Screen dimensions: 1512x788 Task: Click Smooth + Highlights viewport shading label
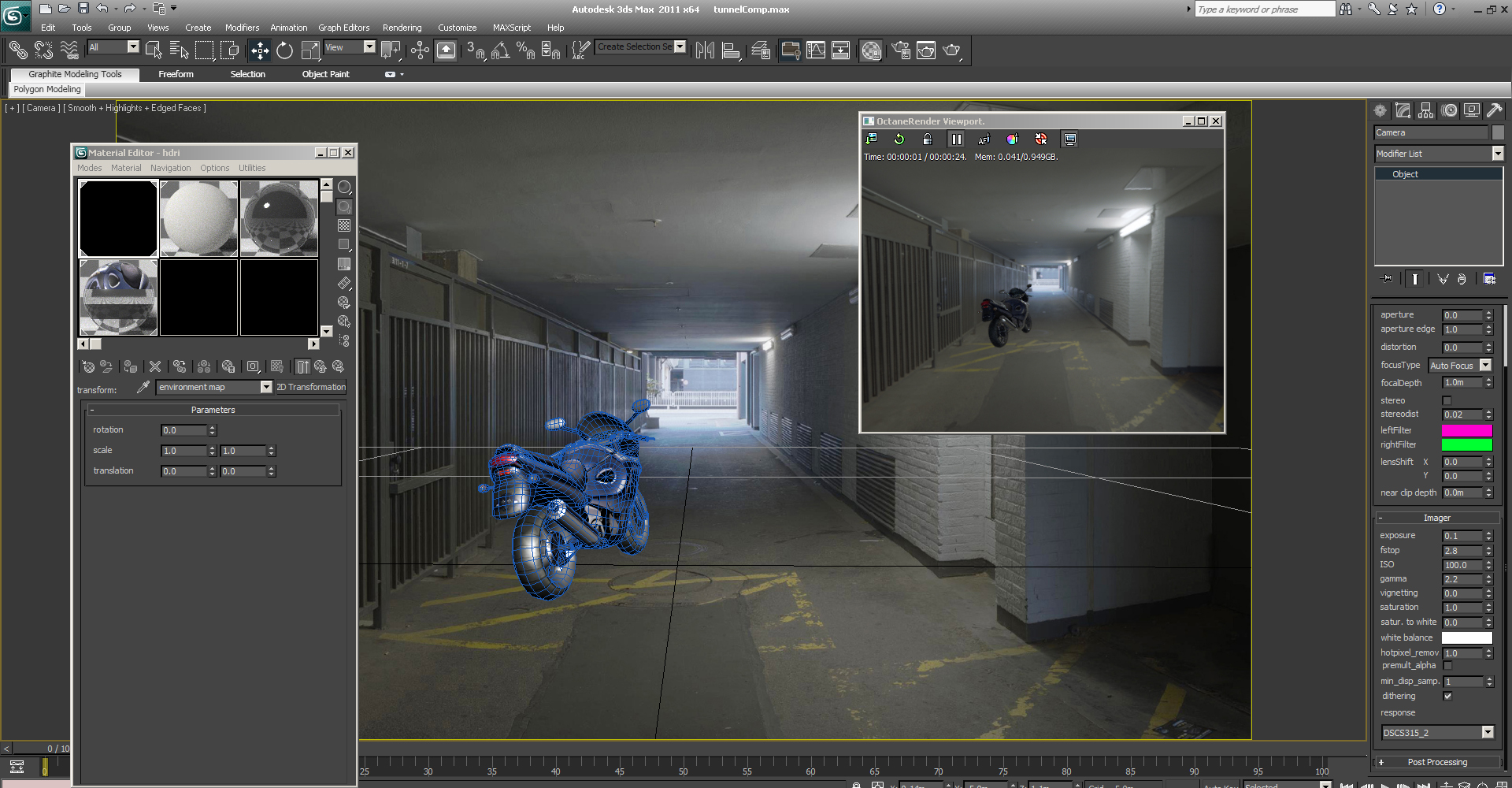coord(135,108)
